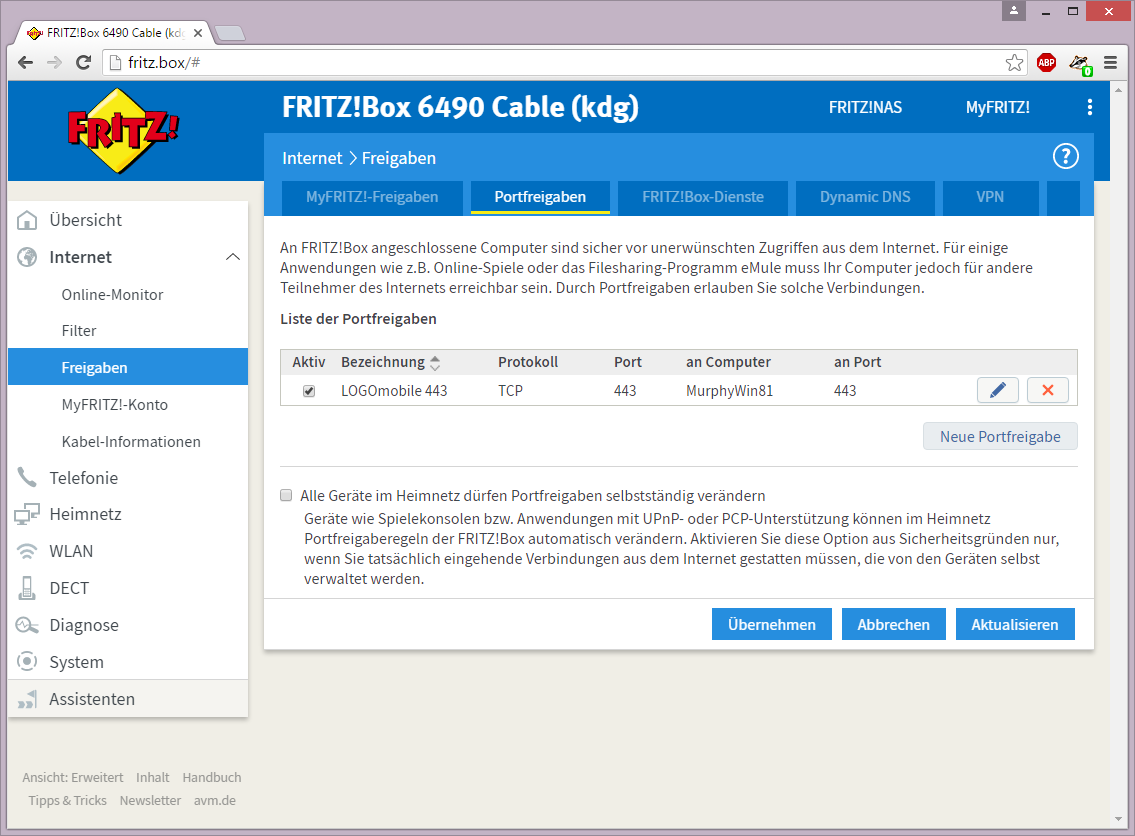
Task: Collapse the Internet menu section
Action: [x=232, y=257]
